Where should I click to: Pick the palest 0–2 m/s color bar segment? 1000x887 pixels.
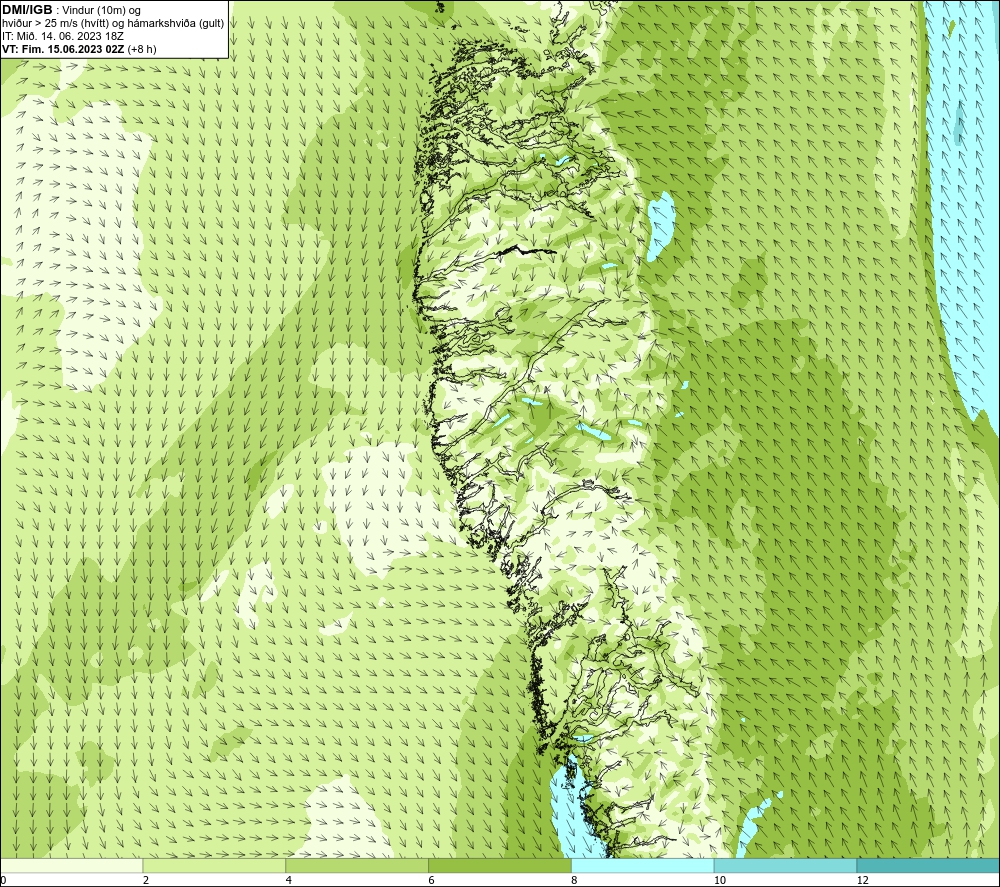coord(71,865)
